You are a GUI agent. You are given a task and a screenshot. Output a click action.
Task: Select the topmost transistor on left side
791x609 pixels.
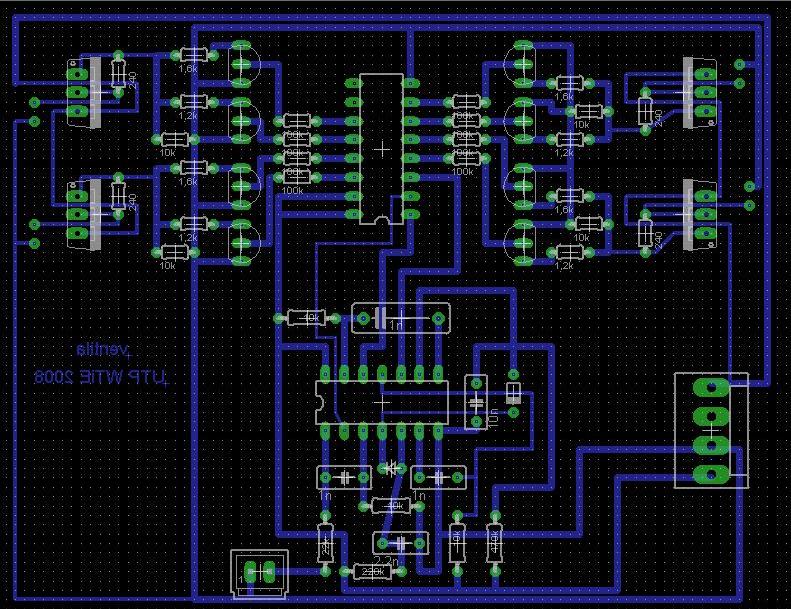[243, 64]
